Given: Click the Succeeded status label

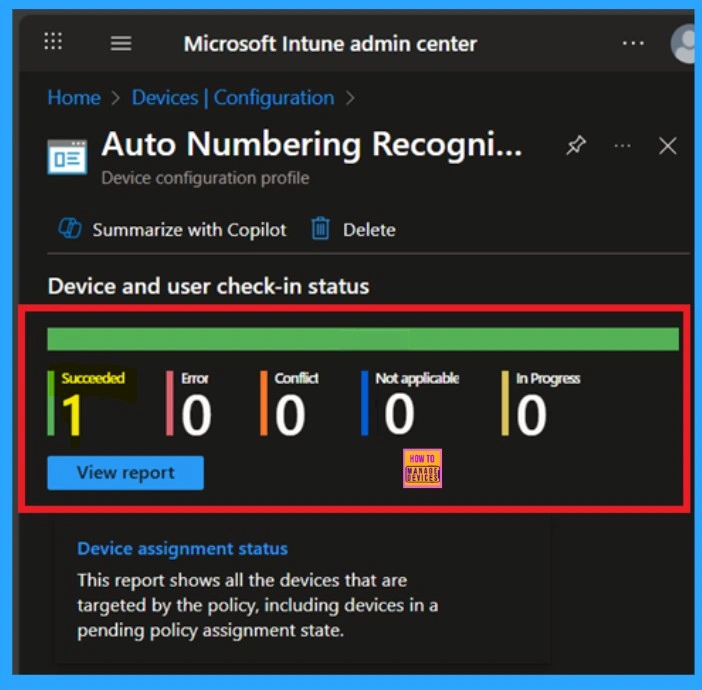Looking at the screenshot, I should [93, 378].
